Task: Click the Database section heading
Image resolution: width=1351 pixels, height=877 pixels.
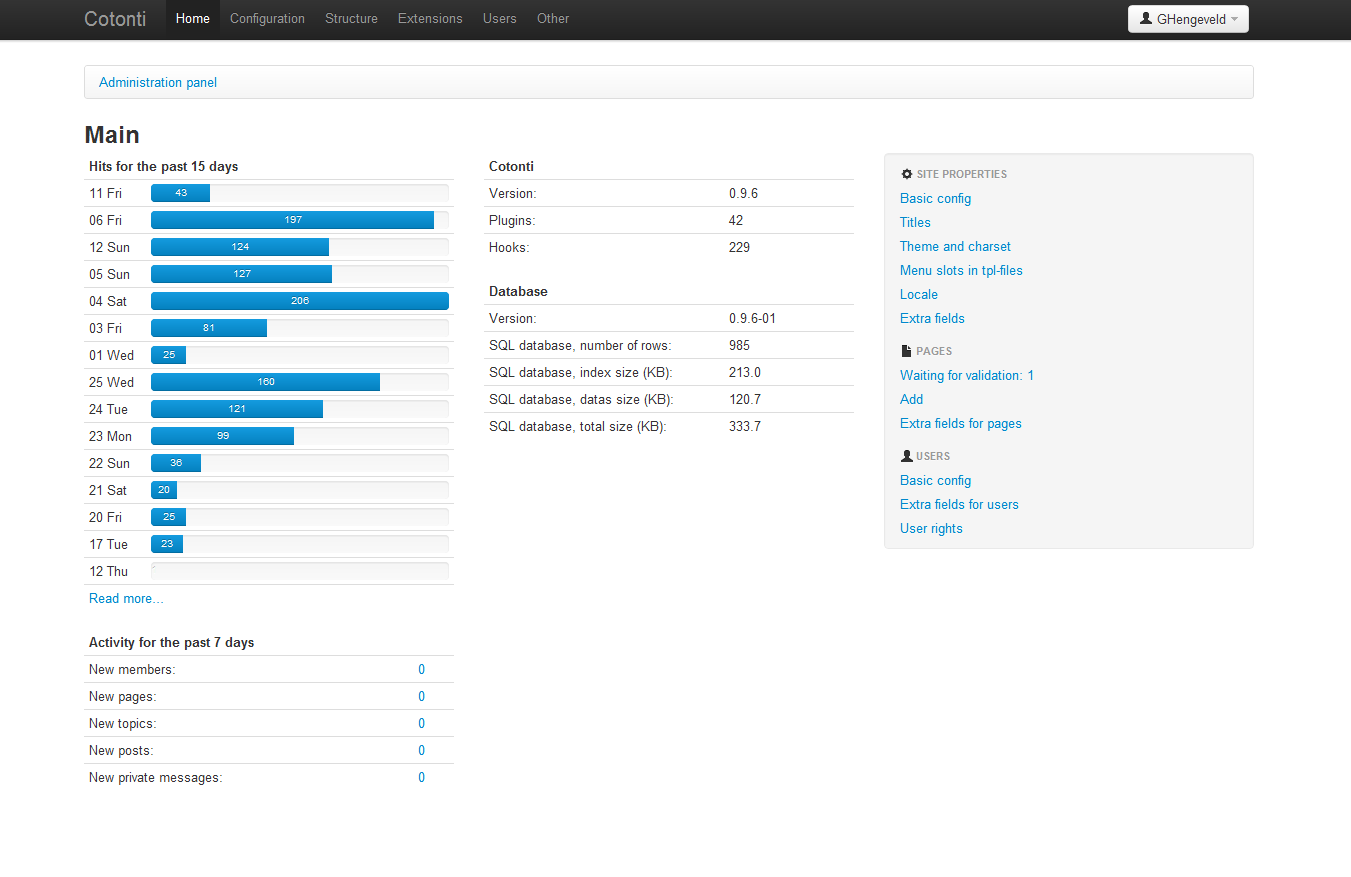Action: (518, 292)
